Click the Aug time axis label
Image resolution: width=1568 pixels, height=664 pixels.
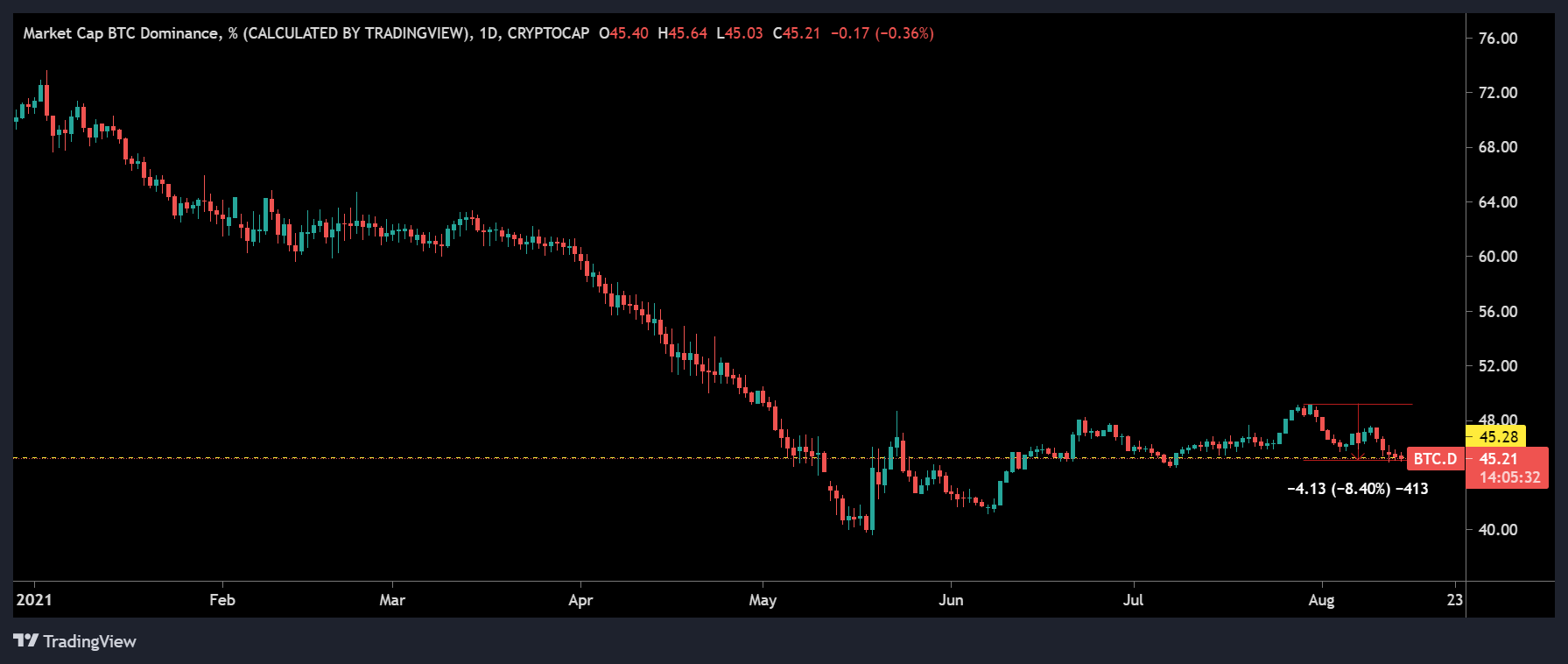(x=1321, y=600)
